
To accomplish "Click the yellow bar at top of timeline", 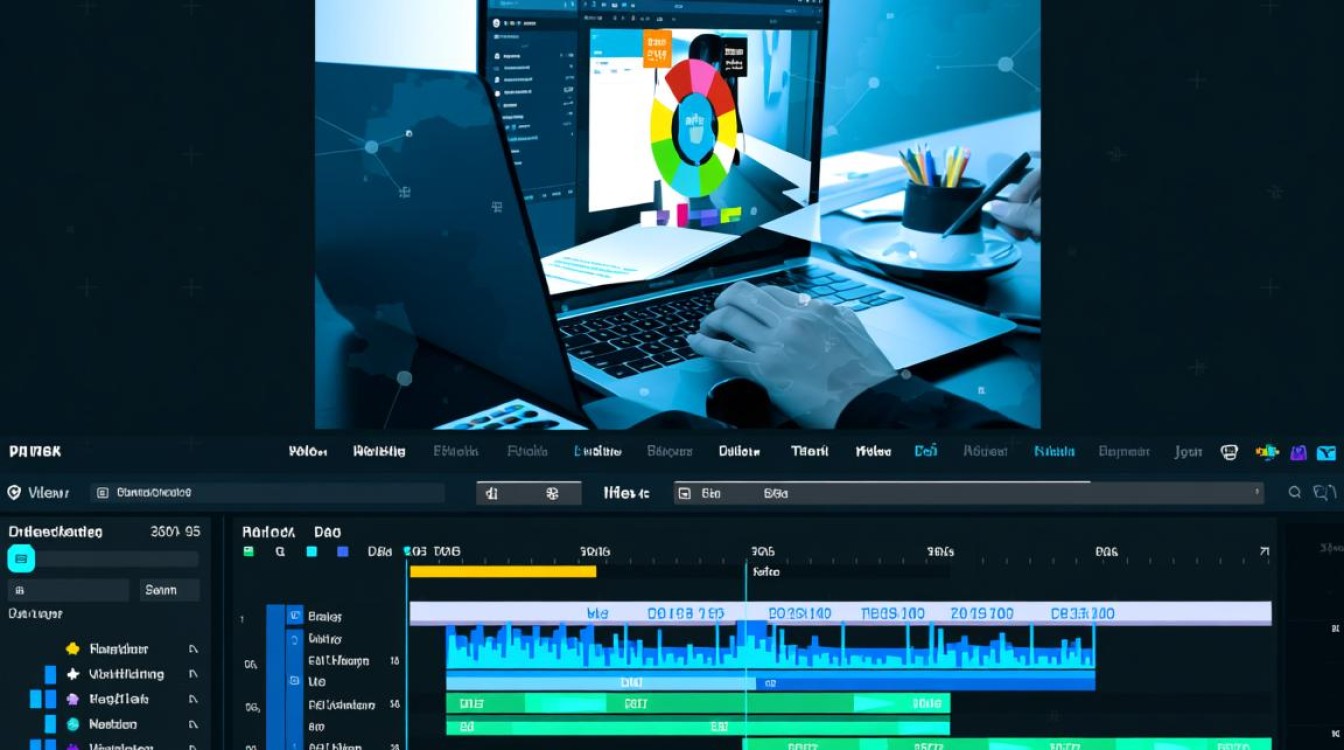I will (x=502, y=571).
